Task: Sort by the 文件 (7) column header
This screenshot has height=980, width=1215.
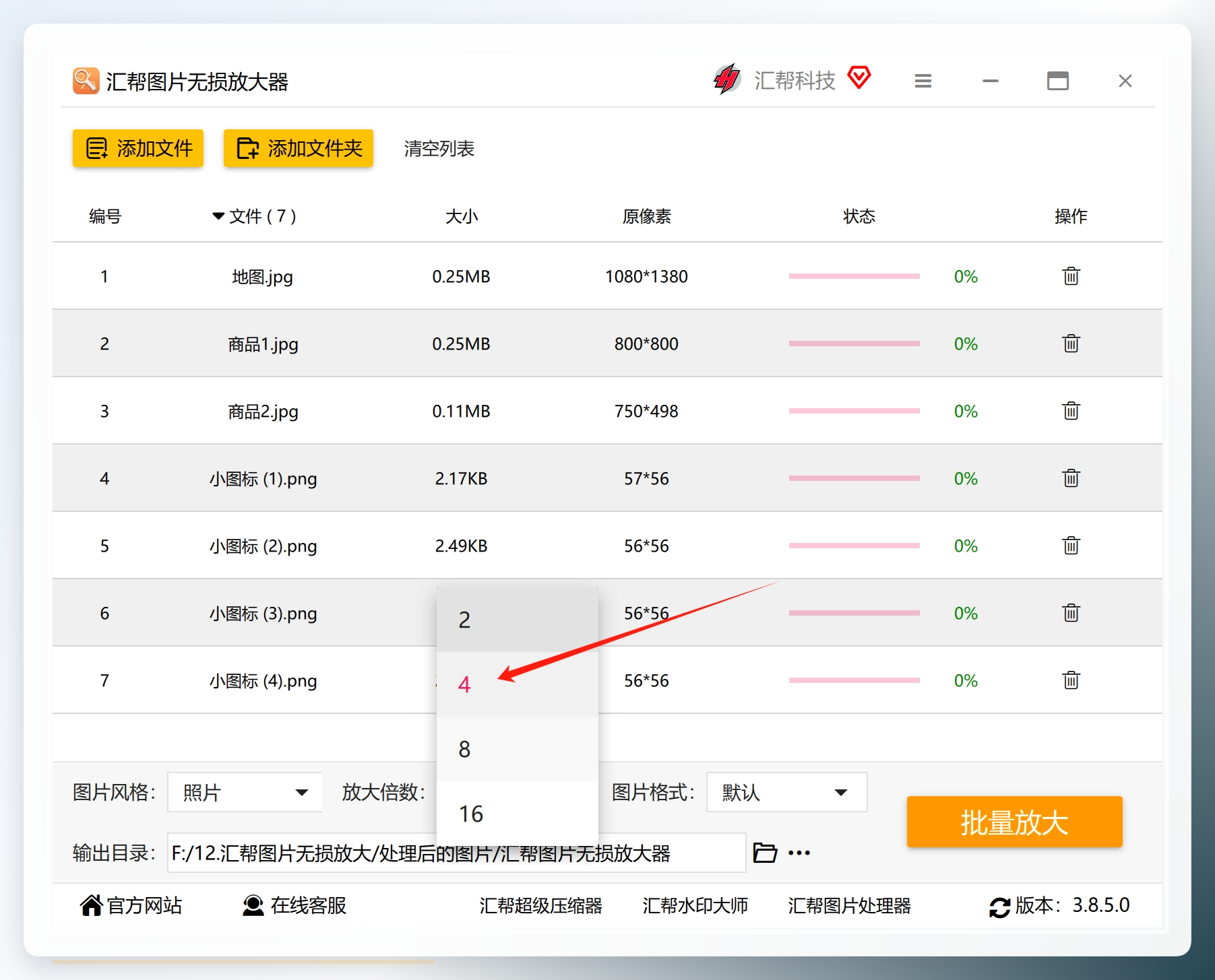Action: [255, 216]
